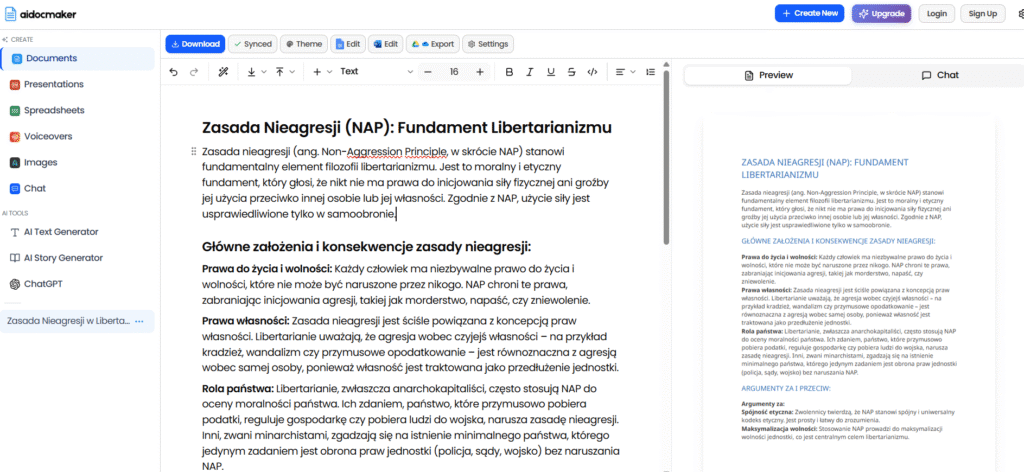Click the undo arrow icon
The image size is (1024, 472).
(173, 72)
